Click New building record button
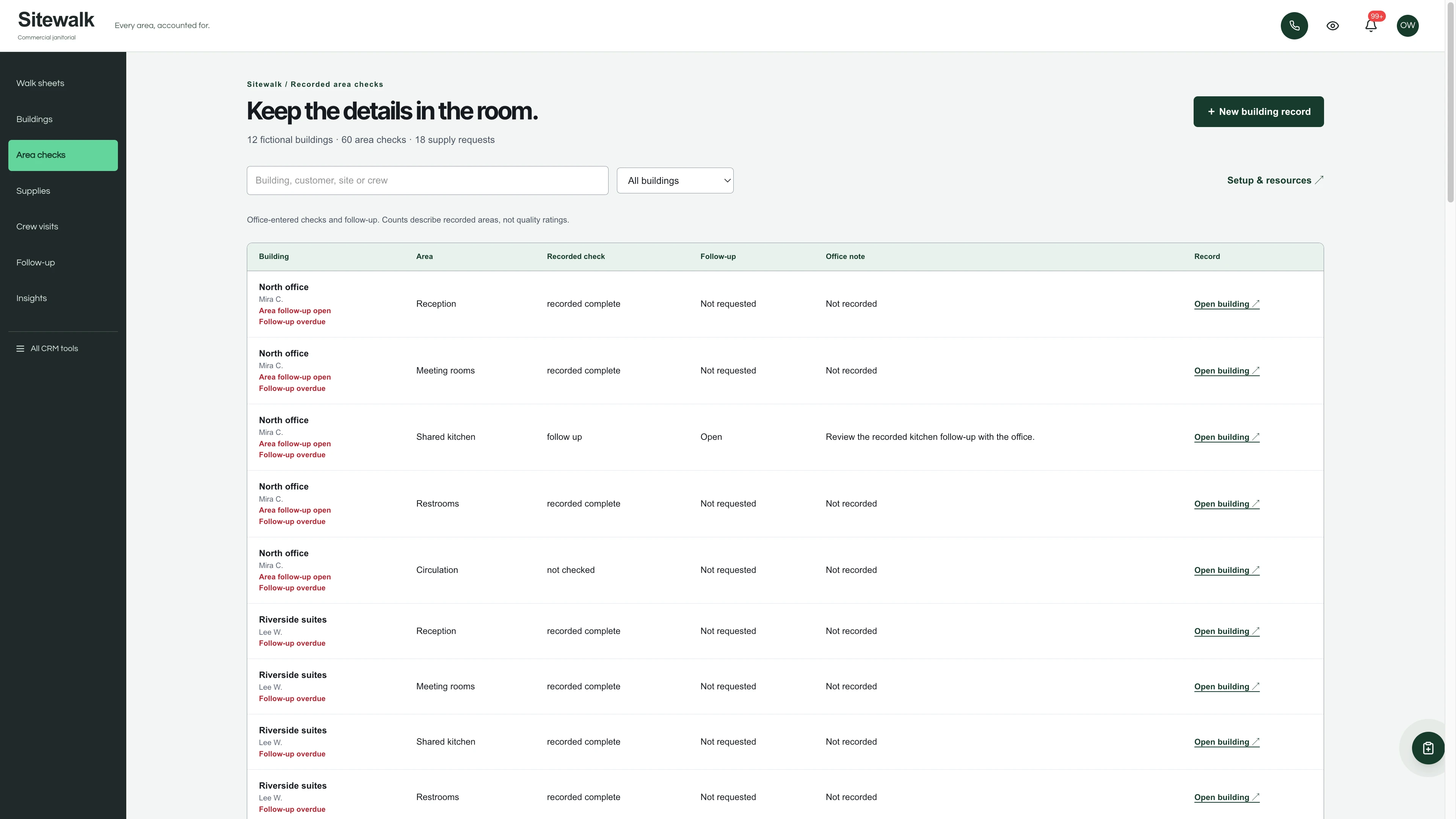The width and height of the screenshot is (1456, 819). [1258, 112]
